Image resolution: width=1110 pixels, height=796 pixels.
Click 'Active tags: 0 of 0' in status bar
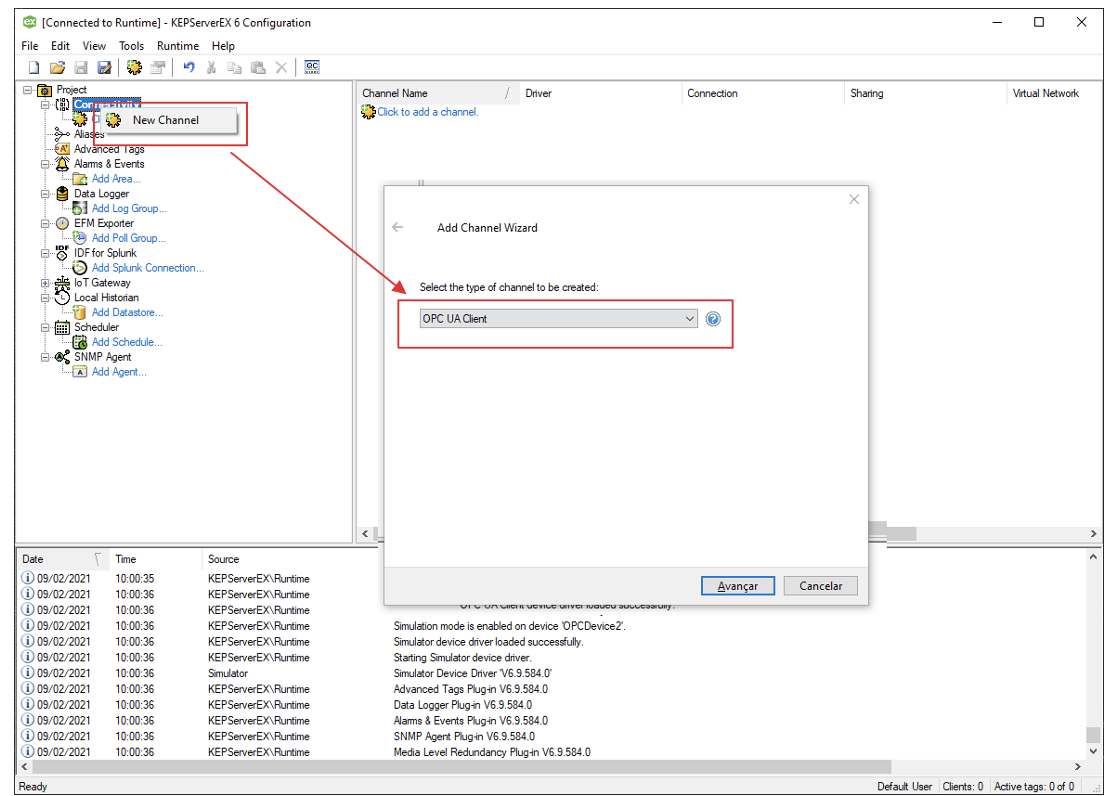1034,786
